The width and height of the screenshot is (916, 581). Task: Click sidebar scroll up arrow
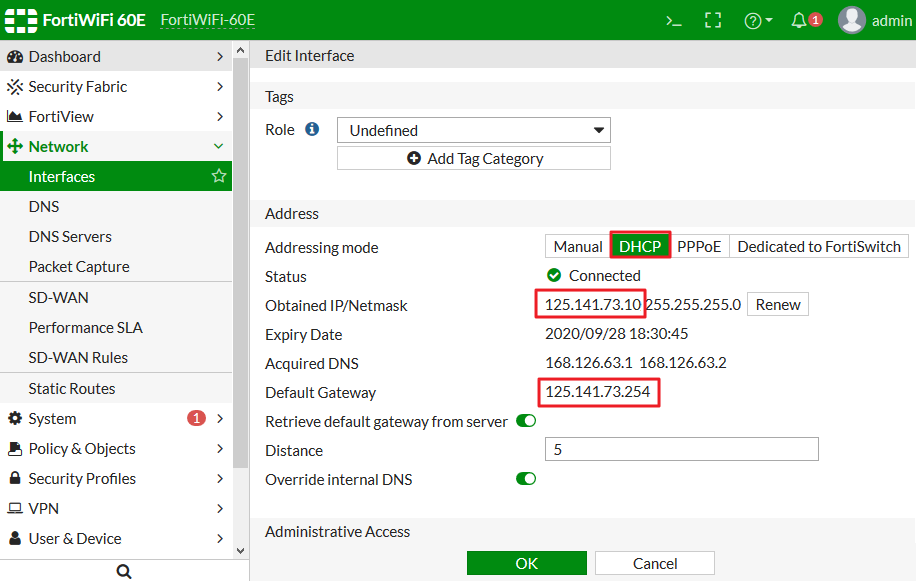click(x=241, y=50)
